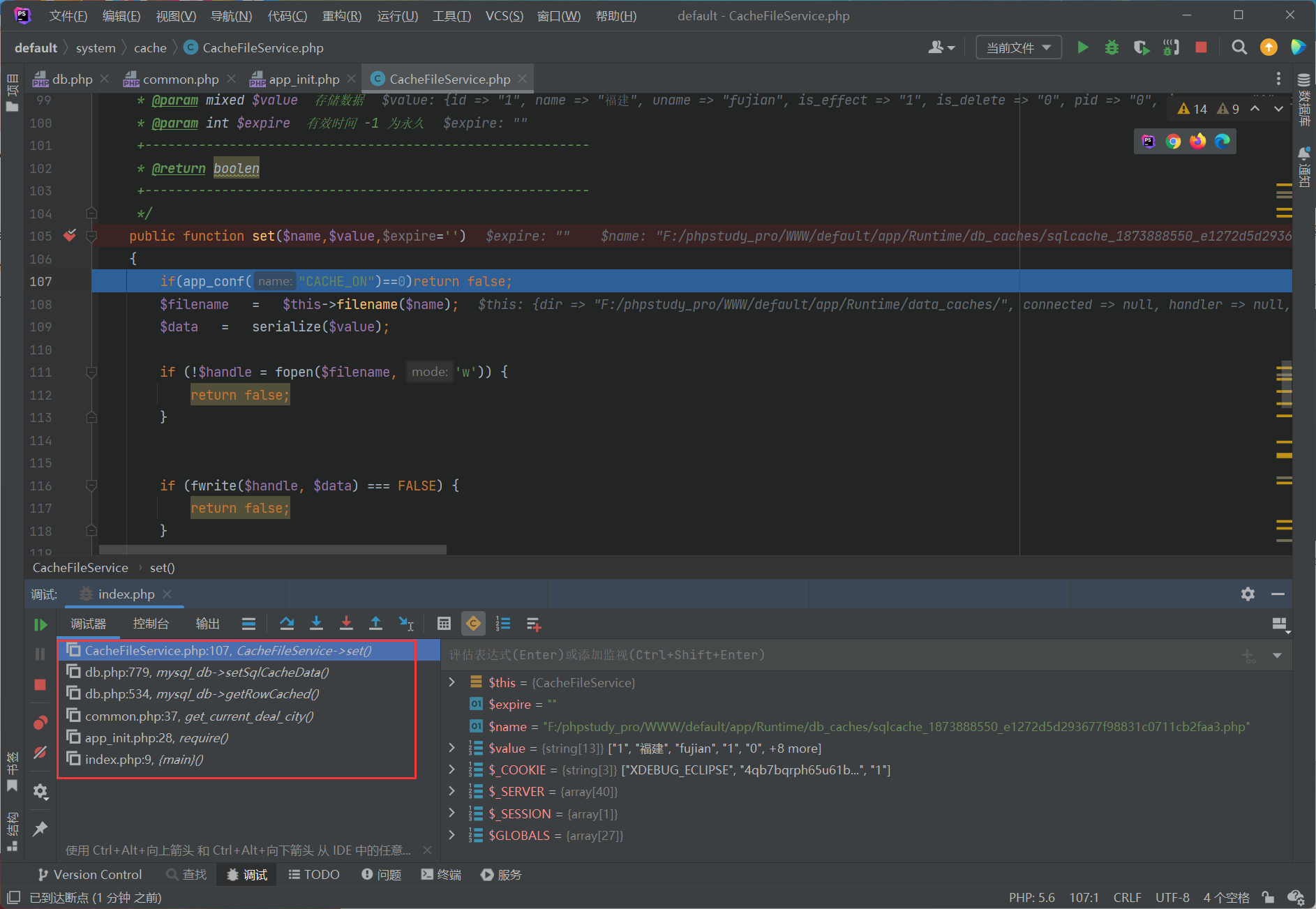This screenshot has height=909, width=1316.
Task: Toggle the breakpoint on line 105
Action: pos(69,236)
